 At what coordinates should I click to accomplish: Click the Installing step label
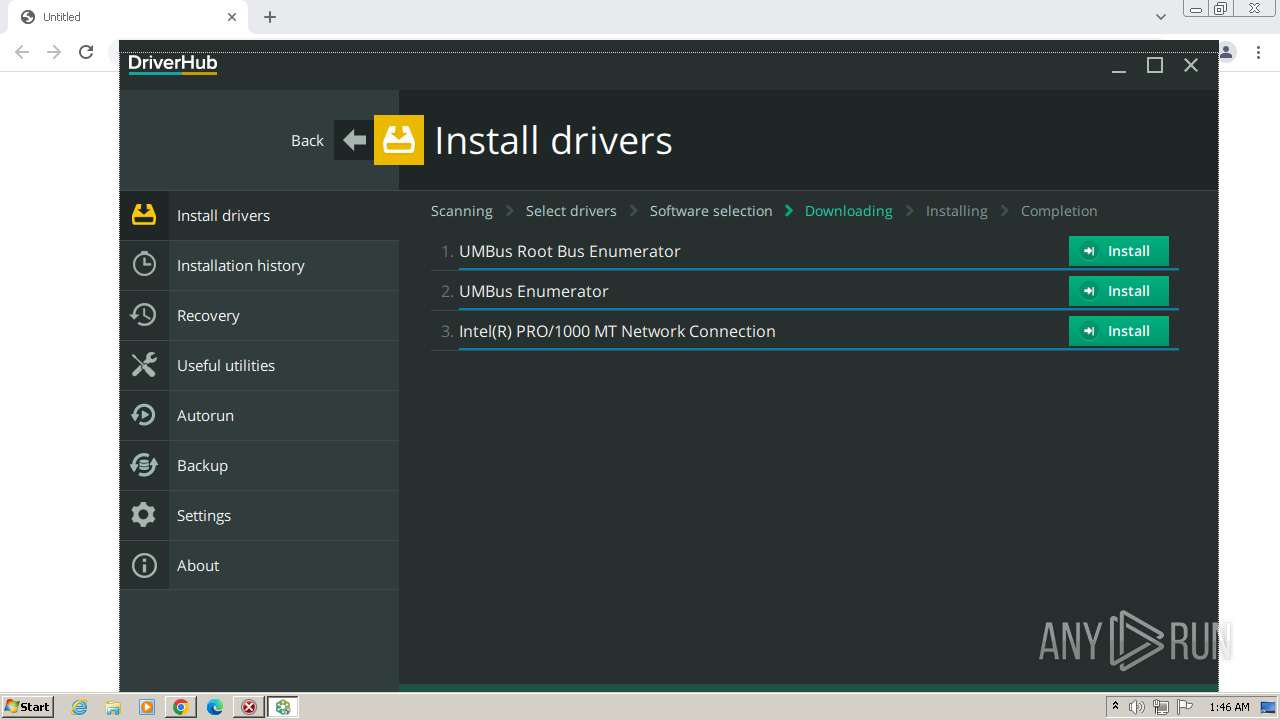pyautogui.click(x=956, y=211)
